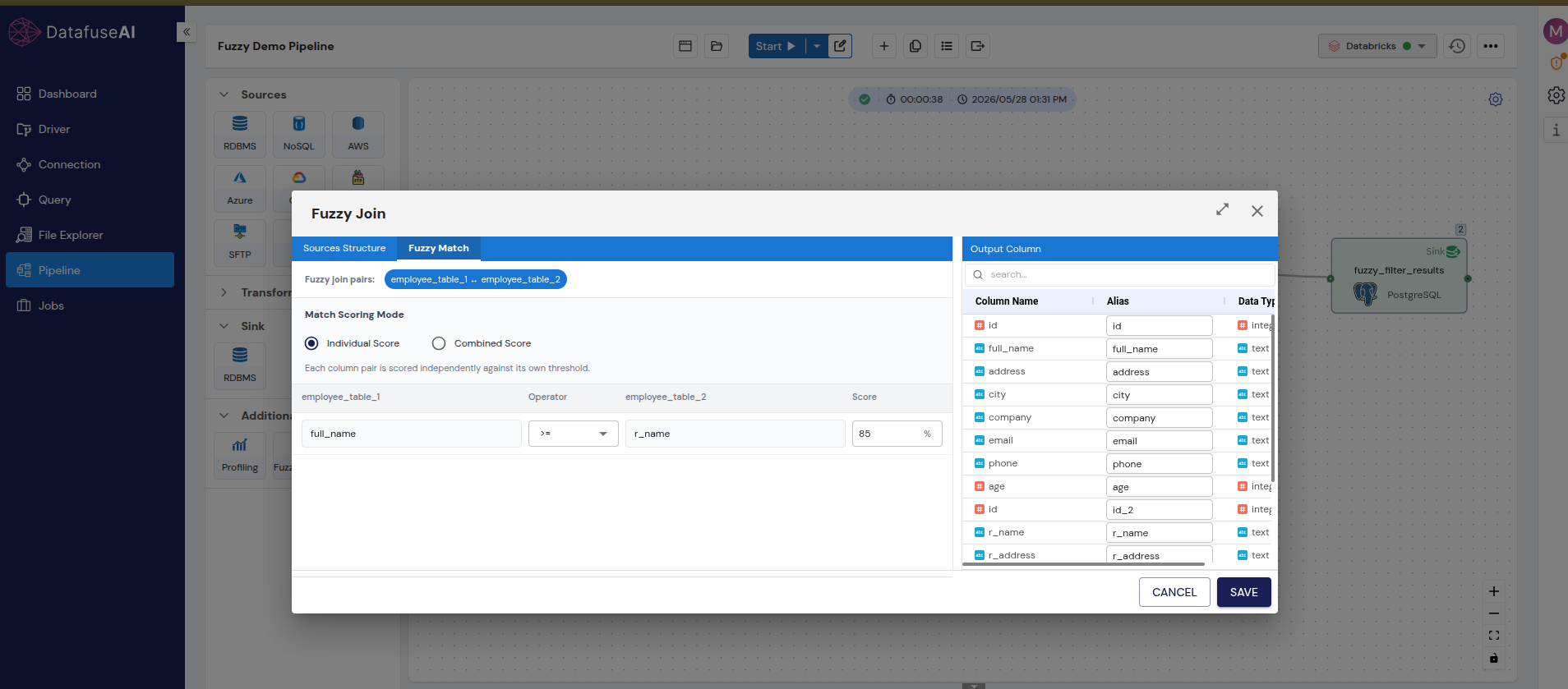Screen dimensions: 1568x689
Task: Switch to the Fuzzy Match tab
Action: pyautogui.click(x=439, y=248)
